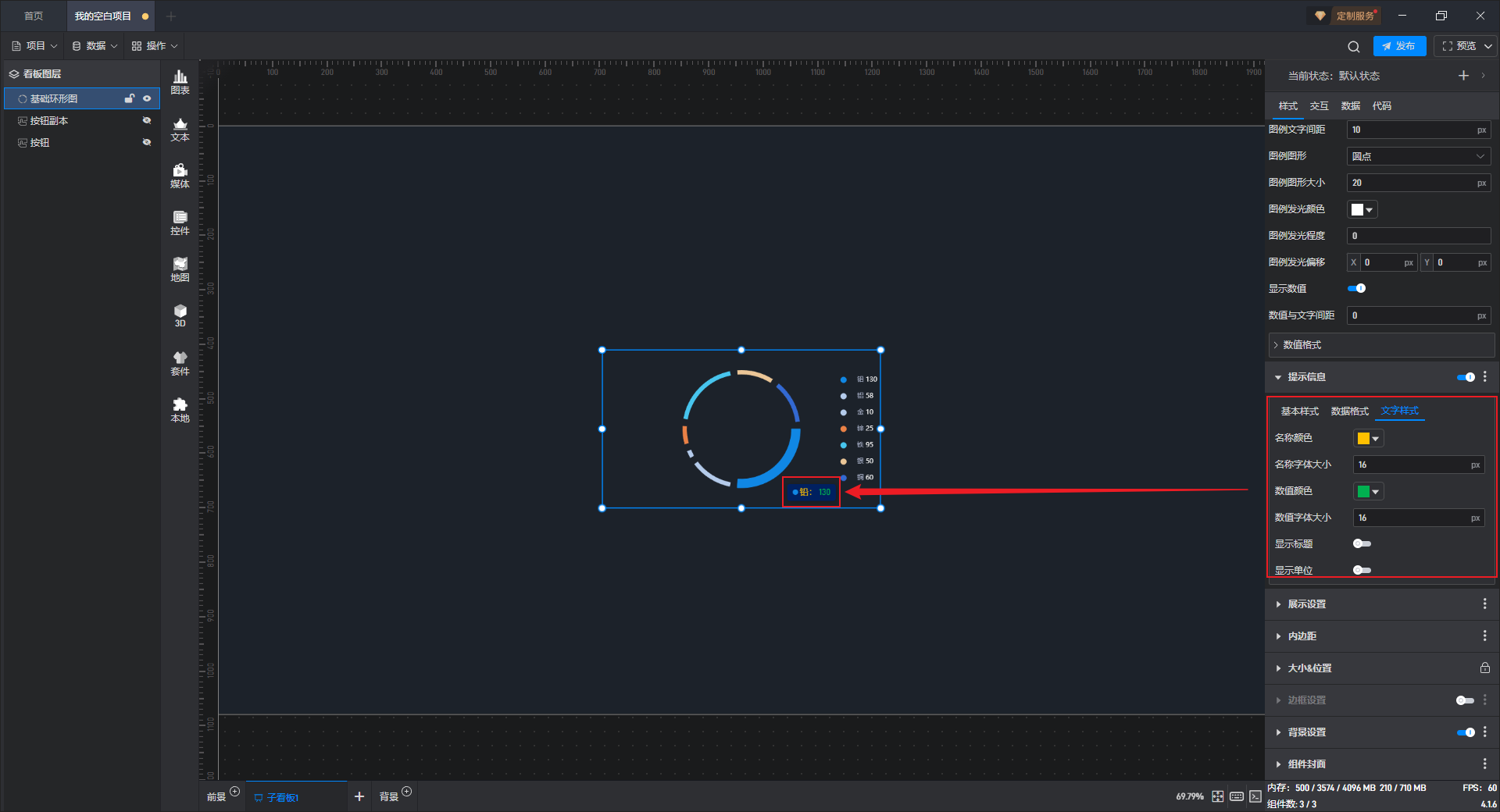The image size is (1500, 812).
Task: Click the 名称字体大小 input field
Action: (x=1419, y=465)
